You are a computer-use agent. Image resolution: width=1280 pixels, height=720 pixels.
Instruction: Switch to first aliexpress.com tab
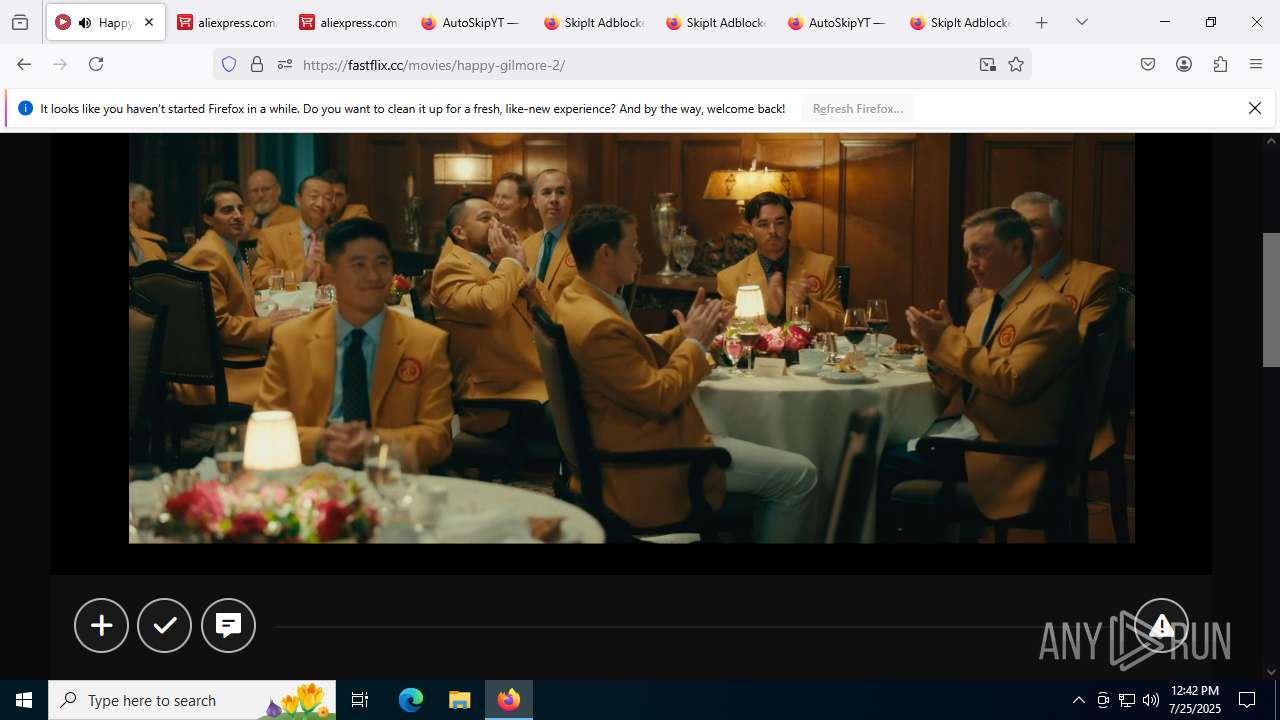(227, 22)
